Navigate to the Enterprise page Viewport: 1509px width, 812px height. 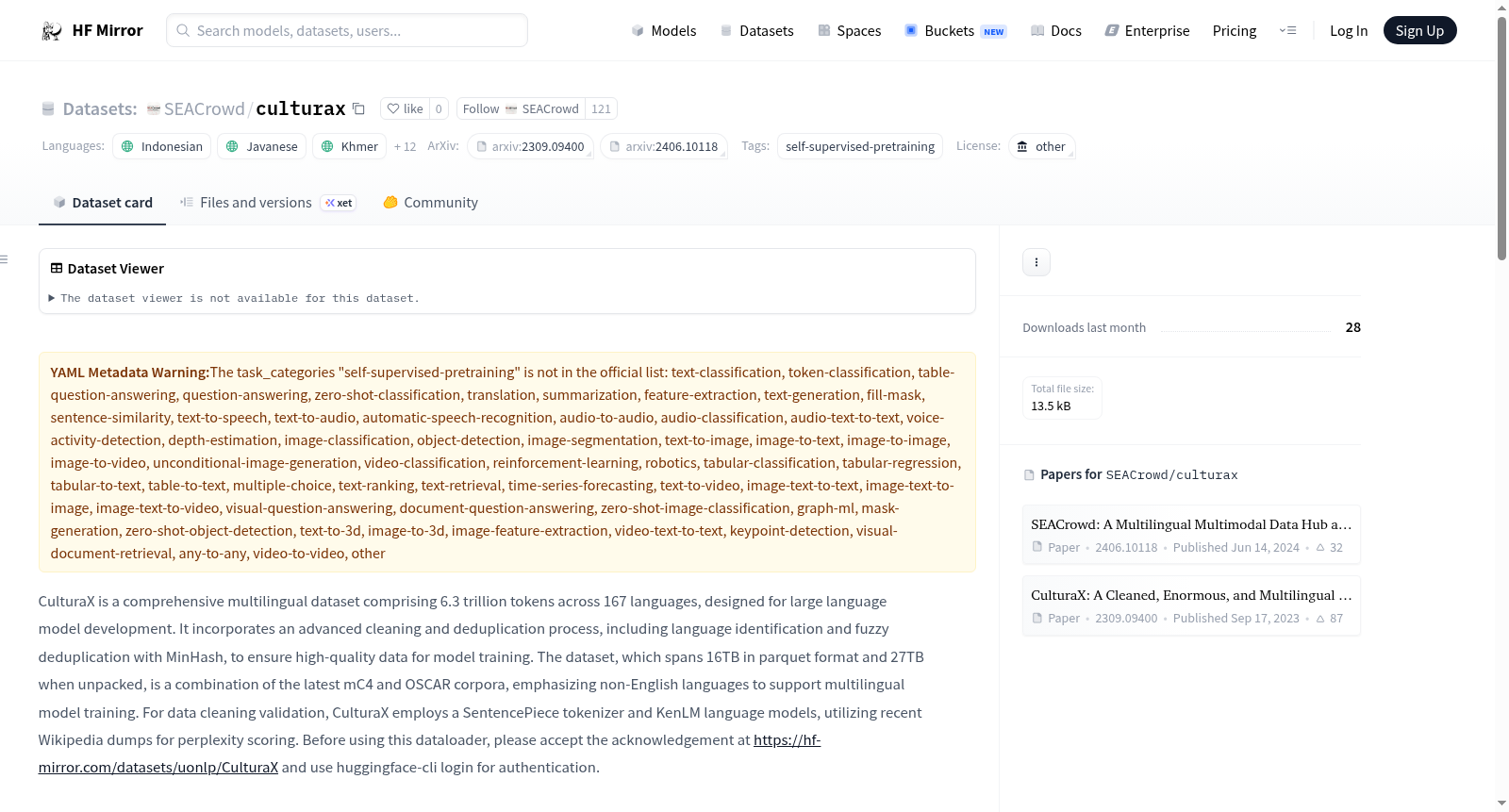click(x=1147, y=30)
